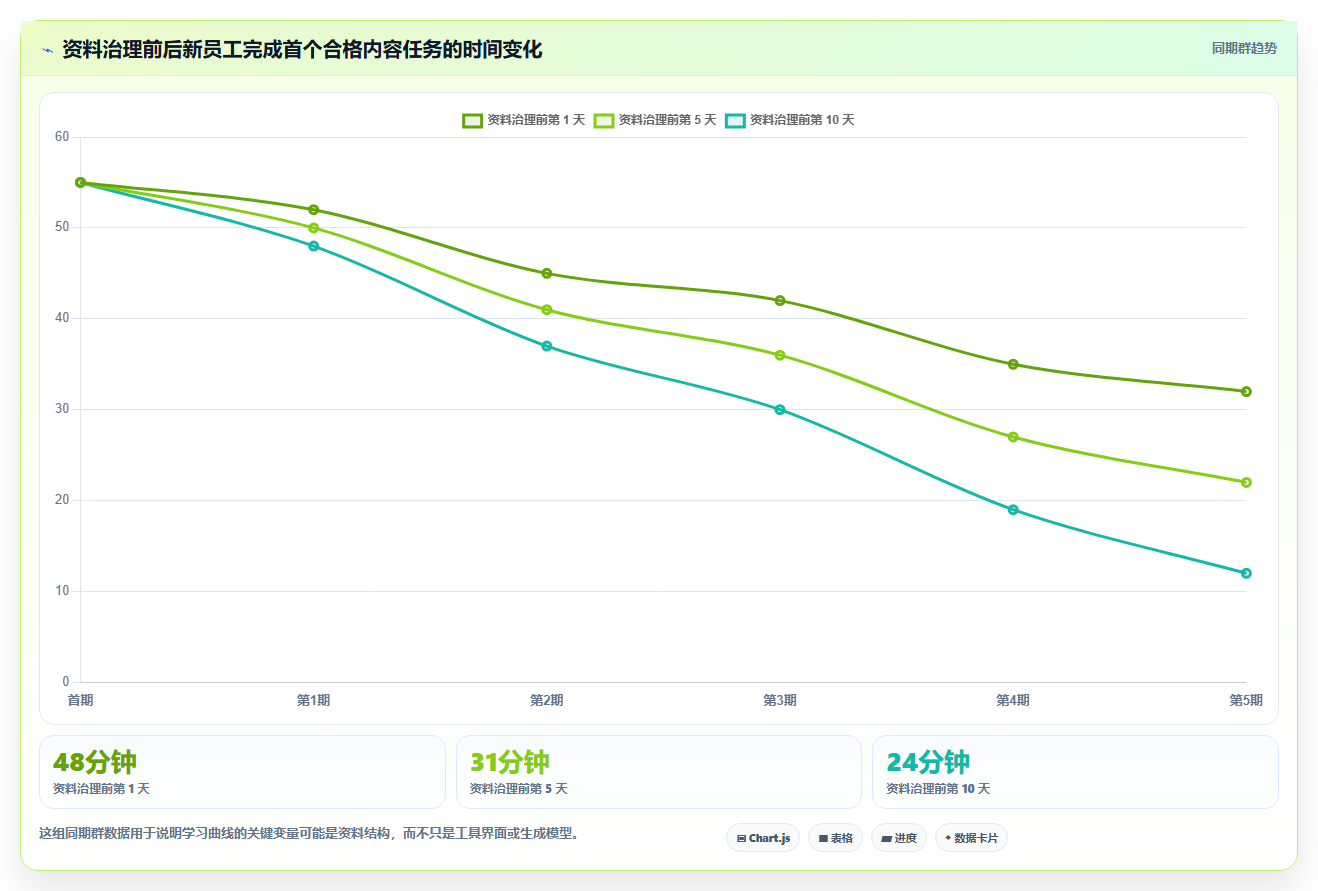Click the y-axis value 40
The image size is (1318, 891).
(62, 318)
